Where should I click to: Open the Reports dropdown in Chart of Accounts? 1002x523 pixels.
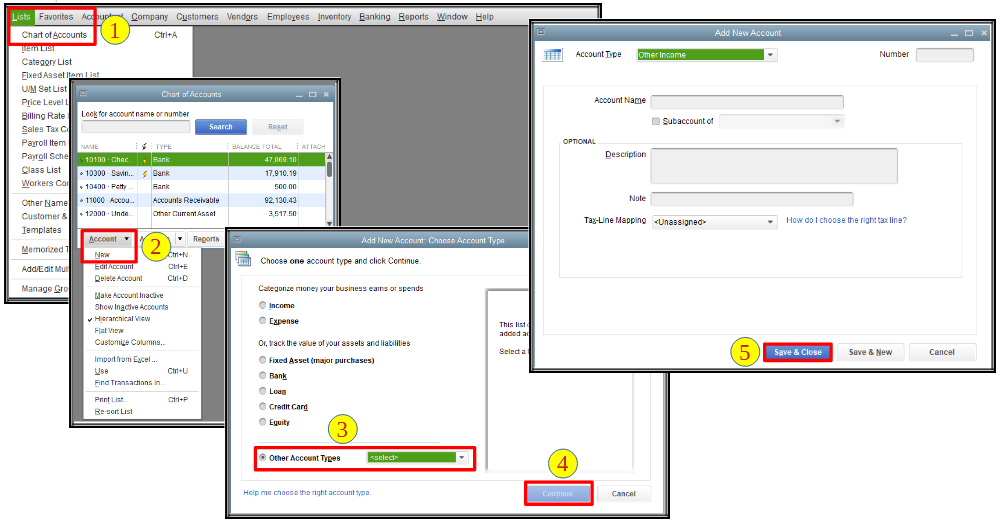[x=206, y=239]
